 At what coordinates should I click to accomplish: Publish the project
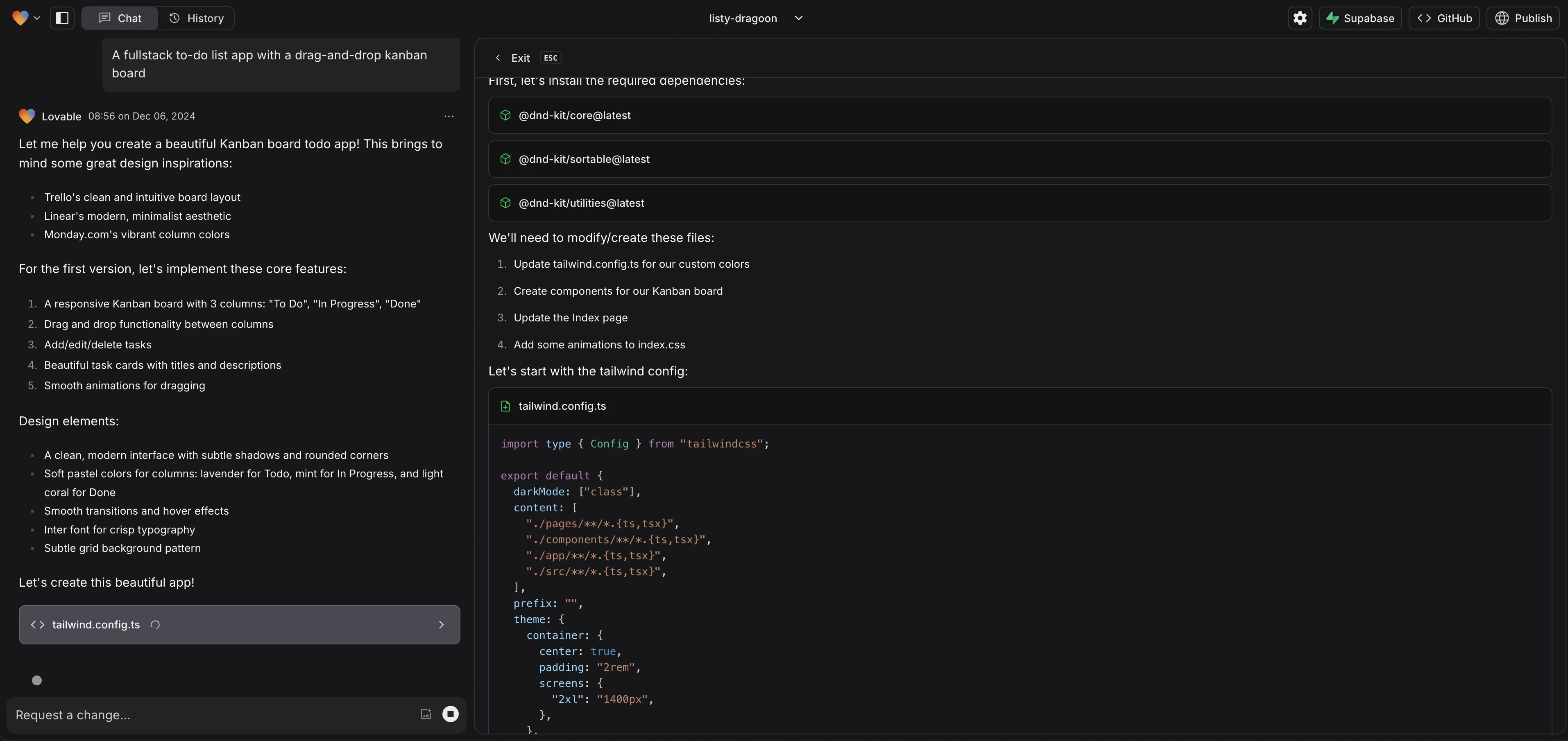tap(1523, 18)
